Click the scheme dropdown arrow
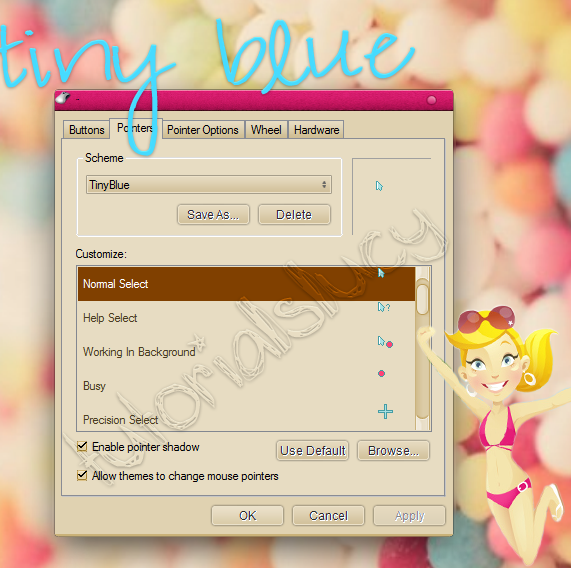571x568 pixels. [x=324, y=185]
